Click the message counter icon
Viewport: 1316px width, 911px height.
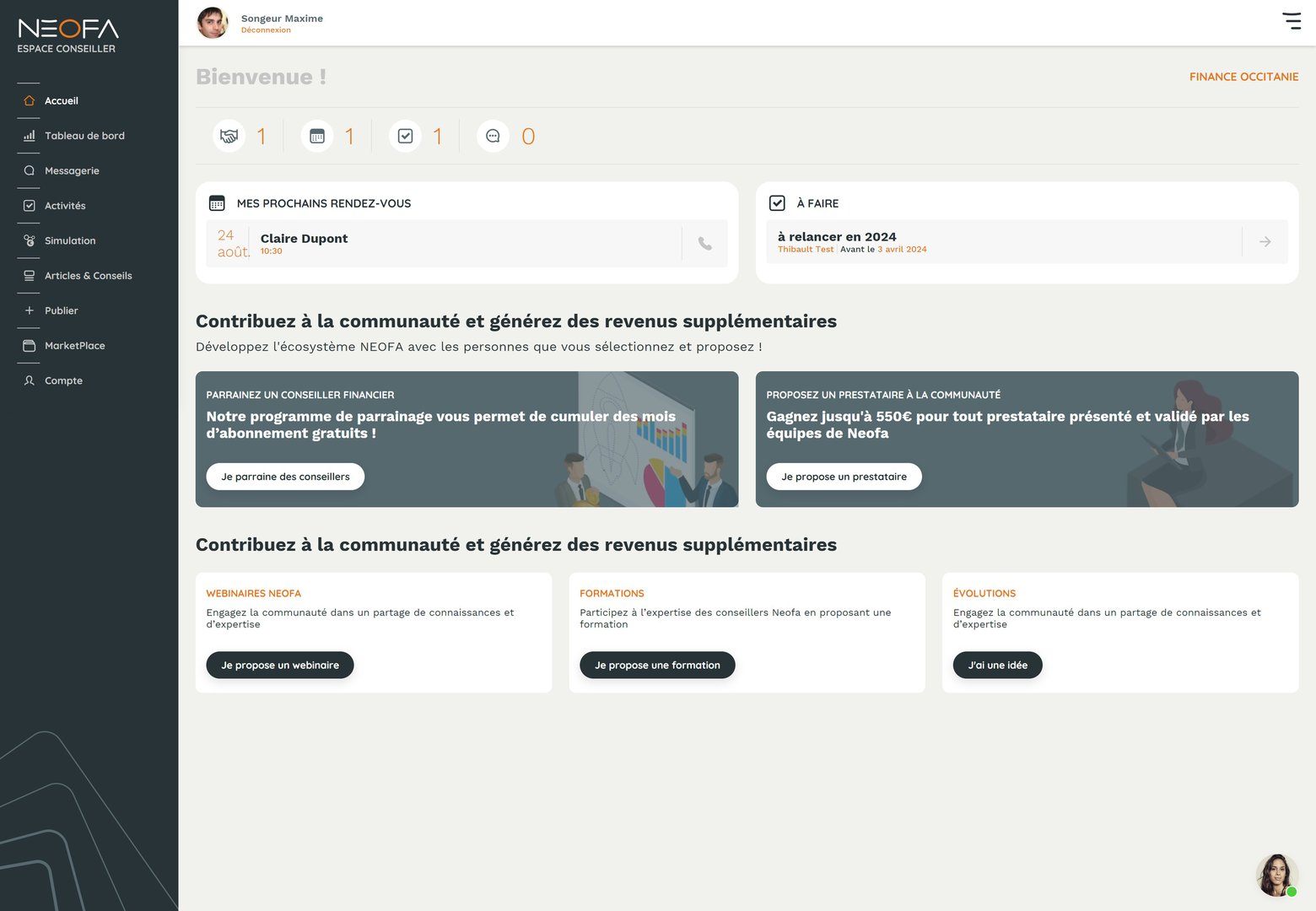coord(493,136)
